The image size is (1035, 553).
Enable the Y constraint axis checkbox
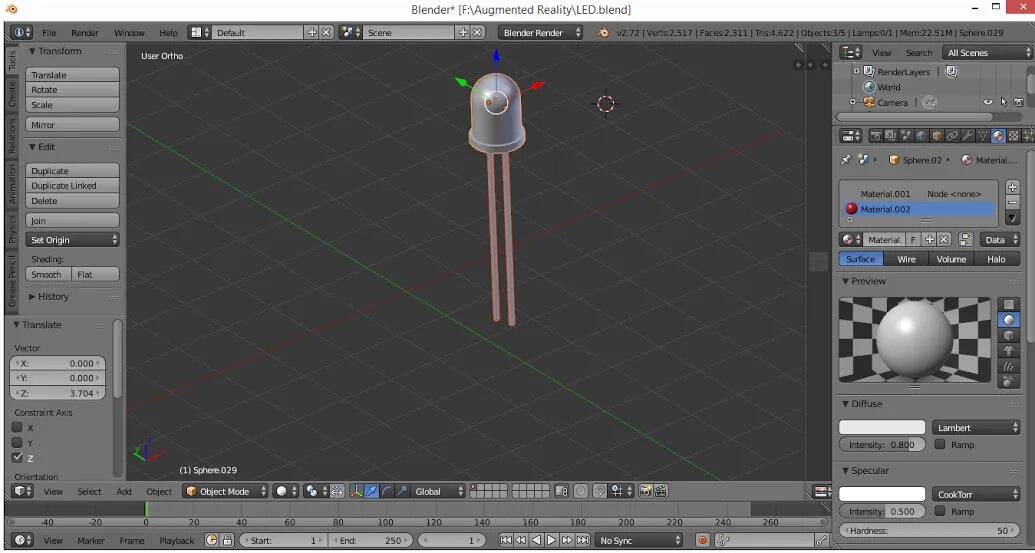17,443
